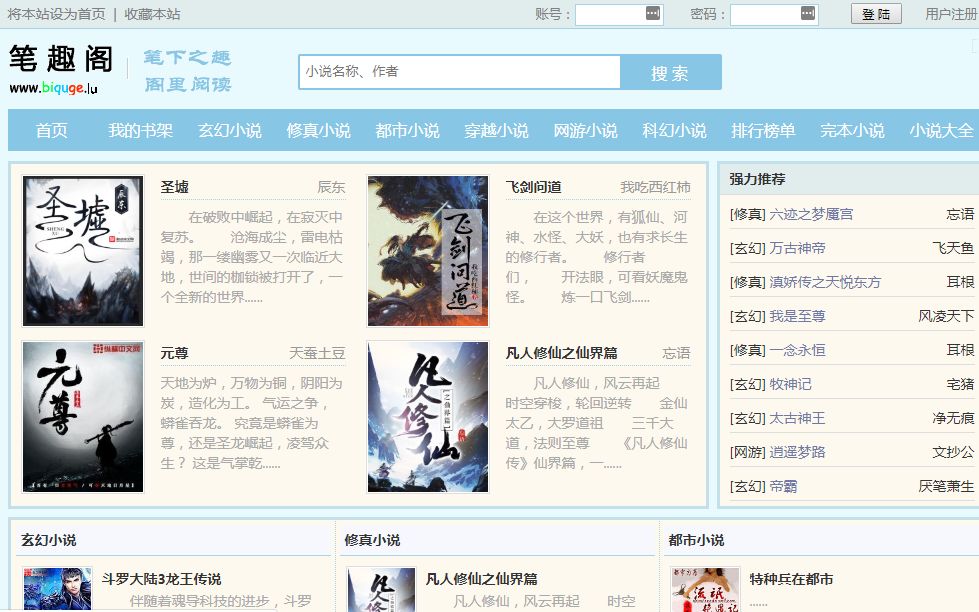This screenshot has width=979, height=612.
Task: Click the 玄幻小说 section heading
Action: pos(49,540)
